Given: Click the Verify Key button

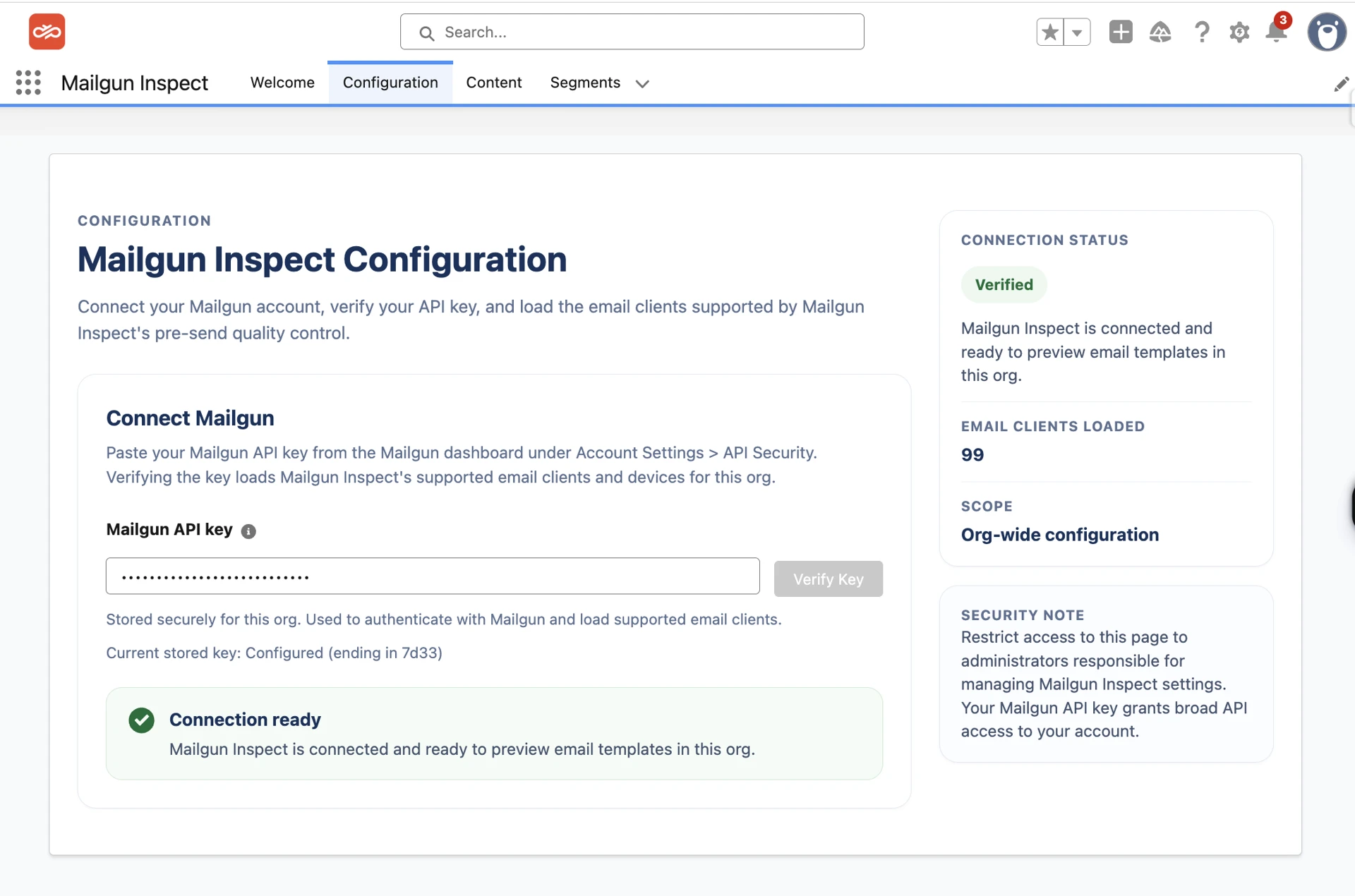Looking at the screenshot, I should pyautogui.click(x=828, y=579).
